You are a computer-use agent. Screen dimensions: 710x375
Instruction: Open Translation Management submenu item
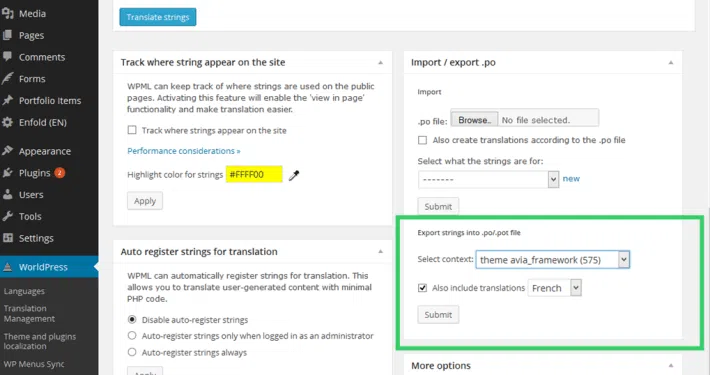29,313
